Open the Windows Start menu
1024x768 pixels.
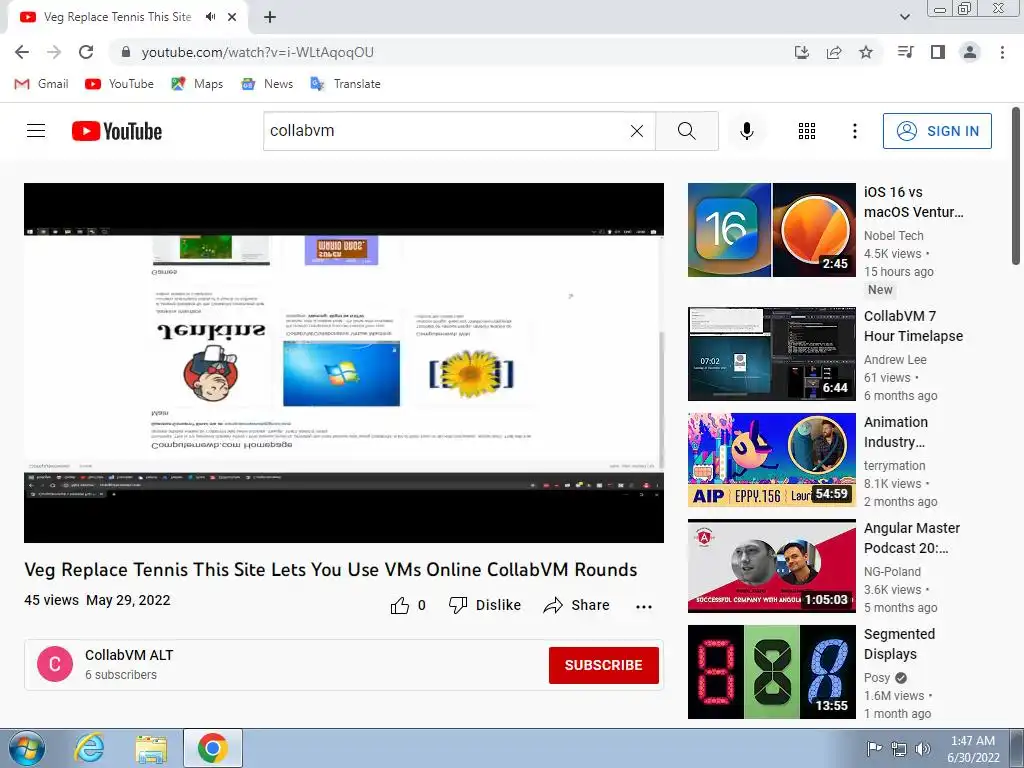tap(27, 749)
